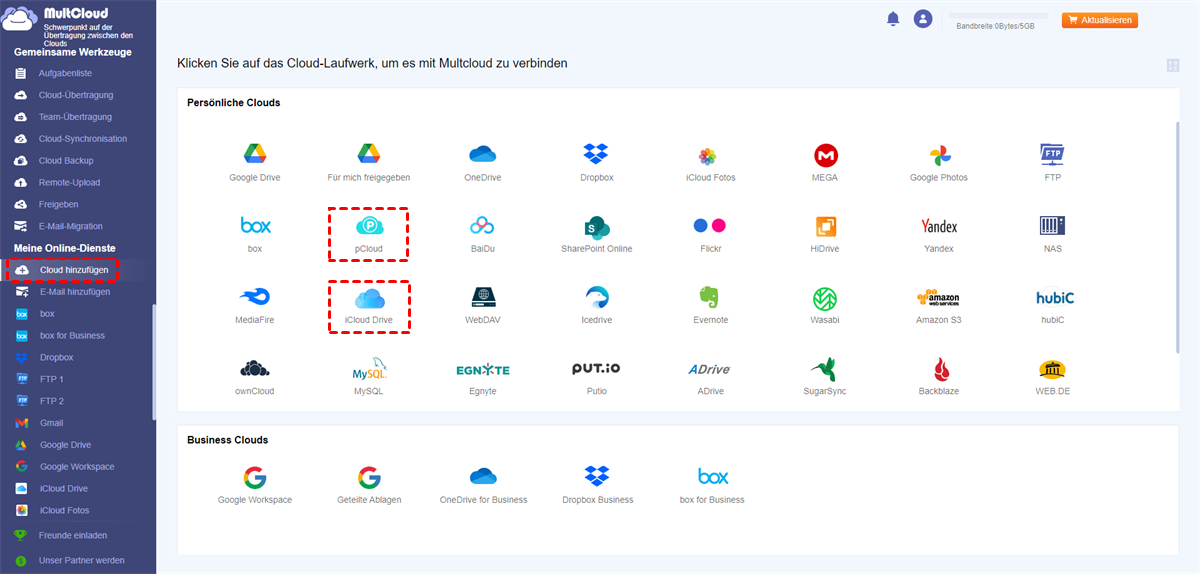This screenshot has height=574, width=1200.
Task: Connect Google Photos
Action: coord(939,163)
